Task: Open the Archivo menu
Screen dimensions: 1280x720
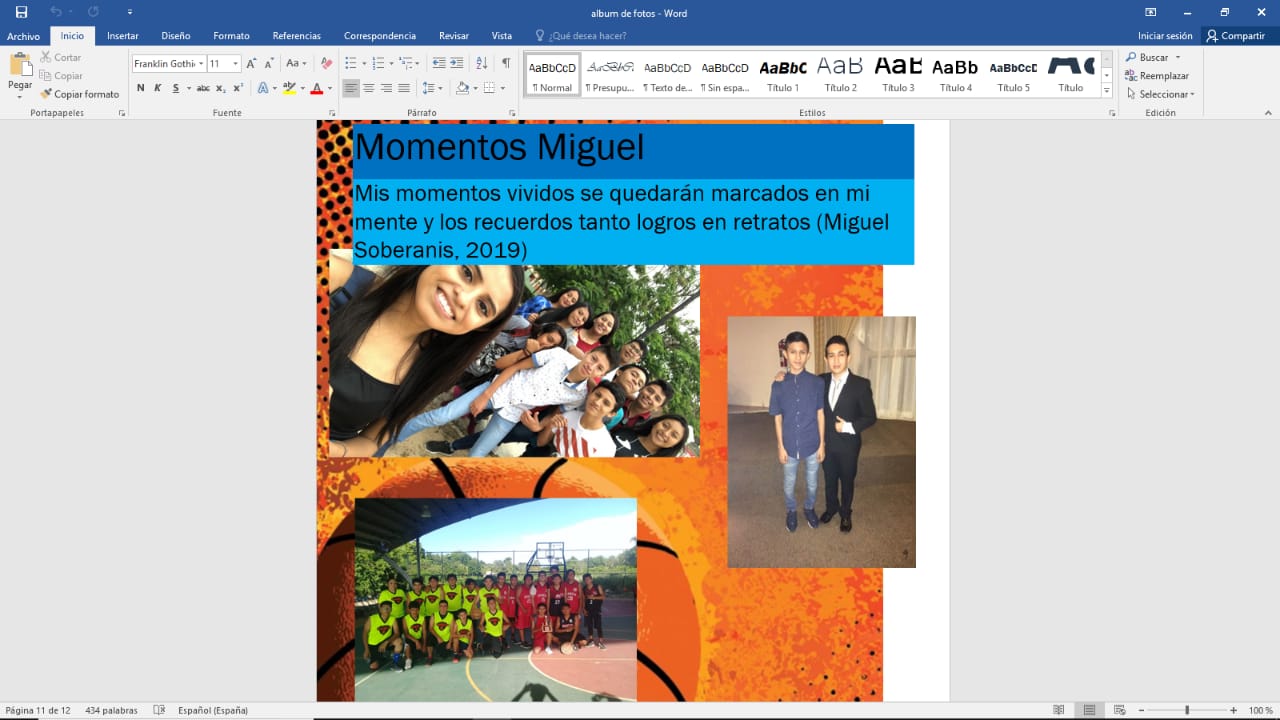Action: 23,36
